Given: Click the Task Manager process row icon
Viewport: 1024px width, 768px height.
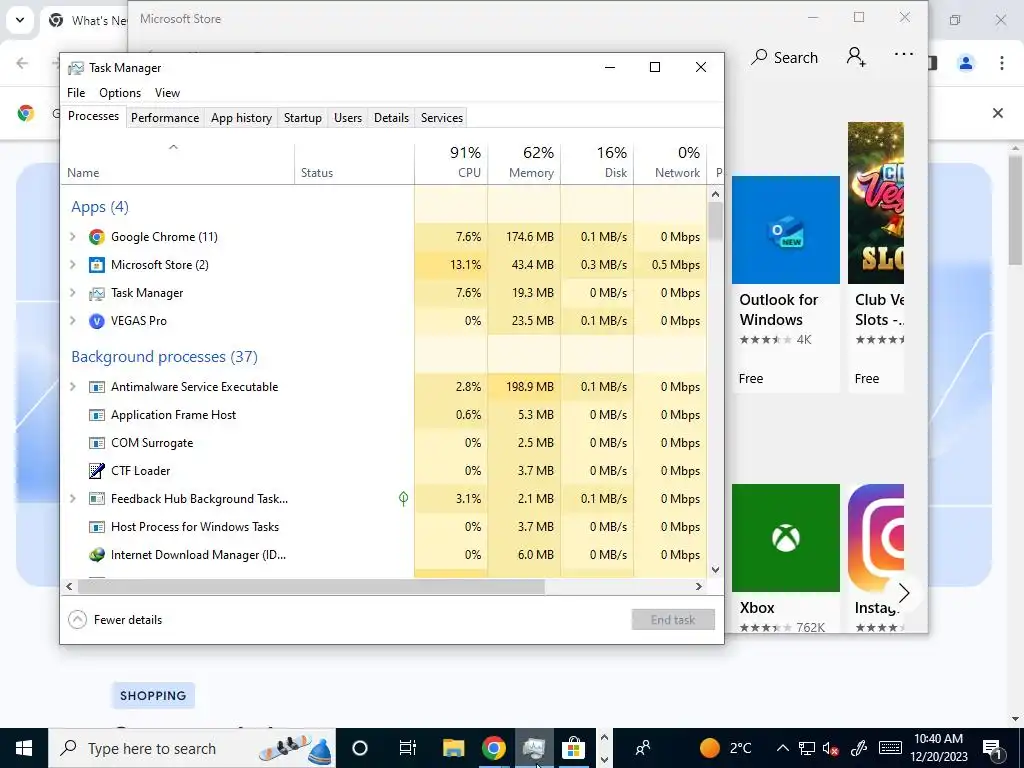Looking at the screenshot, I should [97, 293].
